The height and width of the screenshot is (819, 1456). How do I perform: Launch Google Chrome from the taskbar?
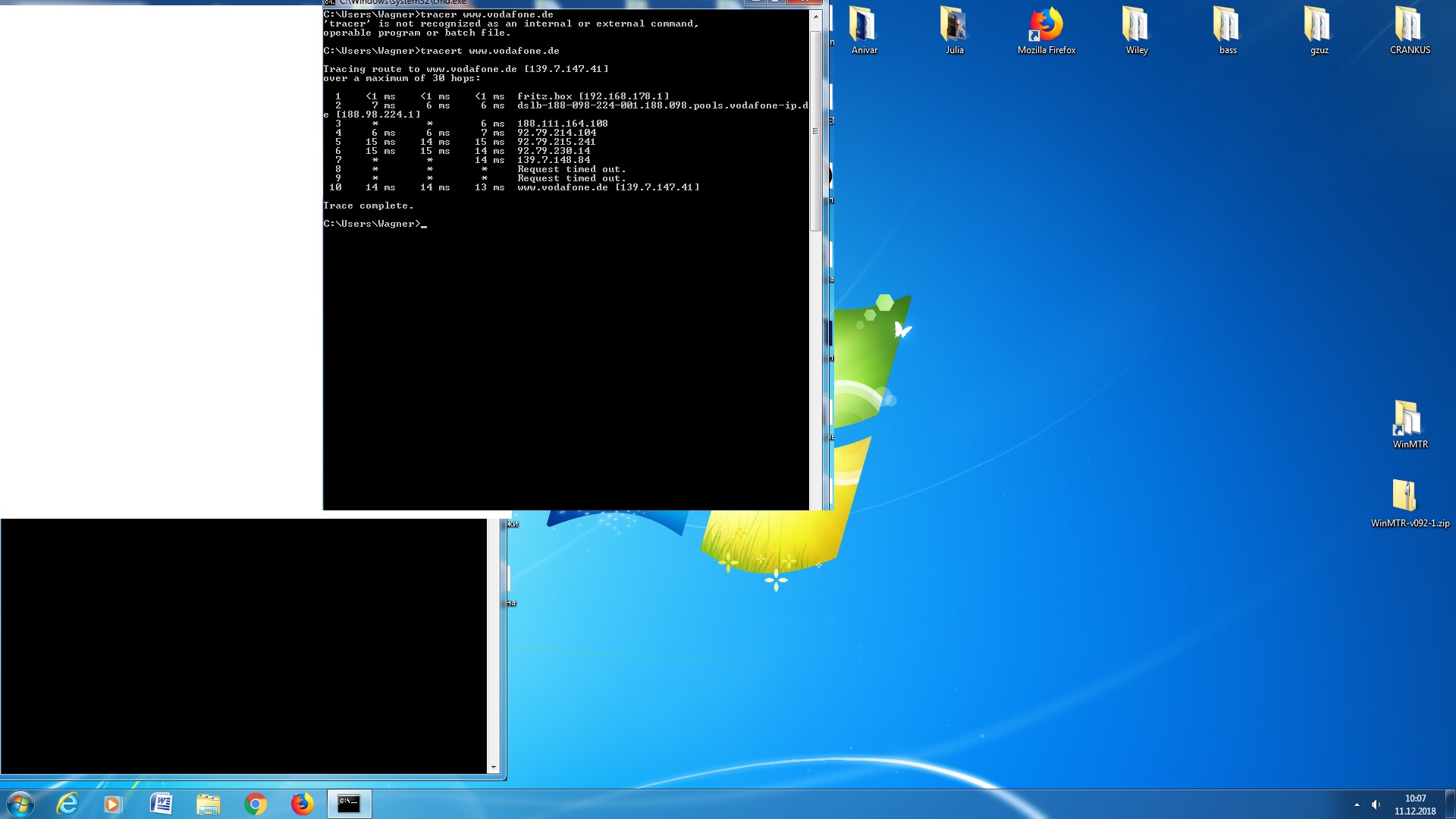tap(256, 804)
